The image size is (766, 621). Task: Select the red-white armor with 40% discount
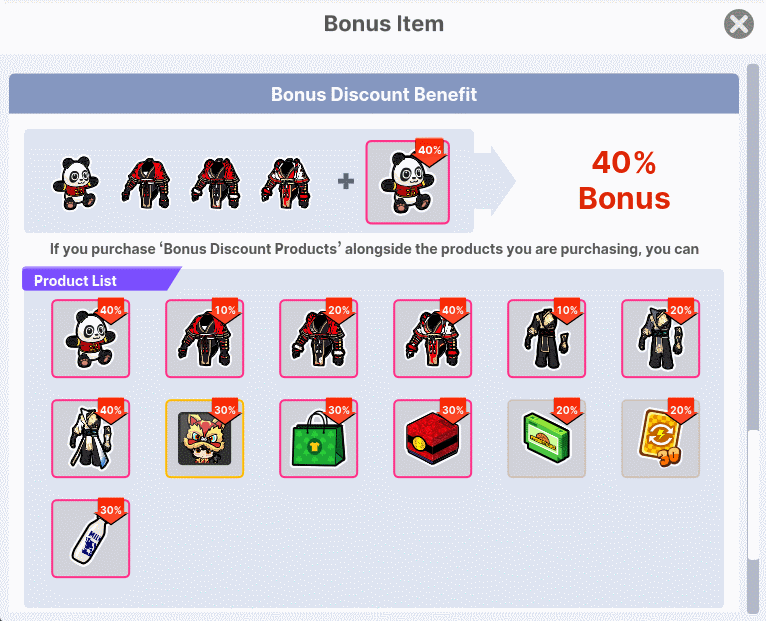click(432, 338)
